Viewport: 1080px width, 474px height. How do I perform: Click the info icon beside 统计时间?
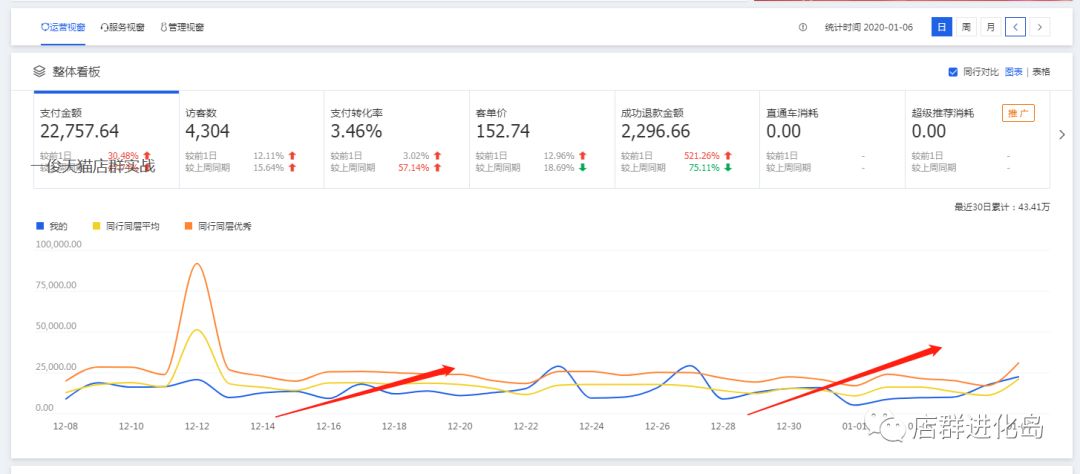[802, 28]
